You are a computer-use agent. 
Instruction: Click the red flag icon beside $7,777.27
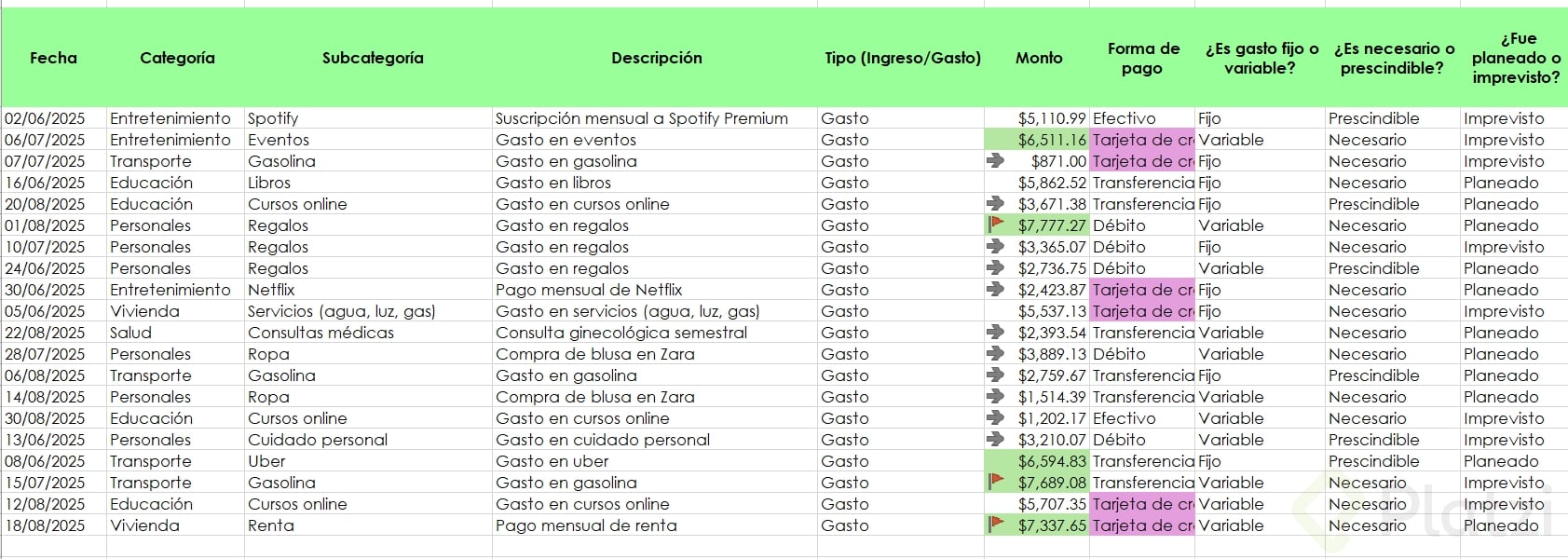[996, 225]
